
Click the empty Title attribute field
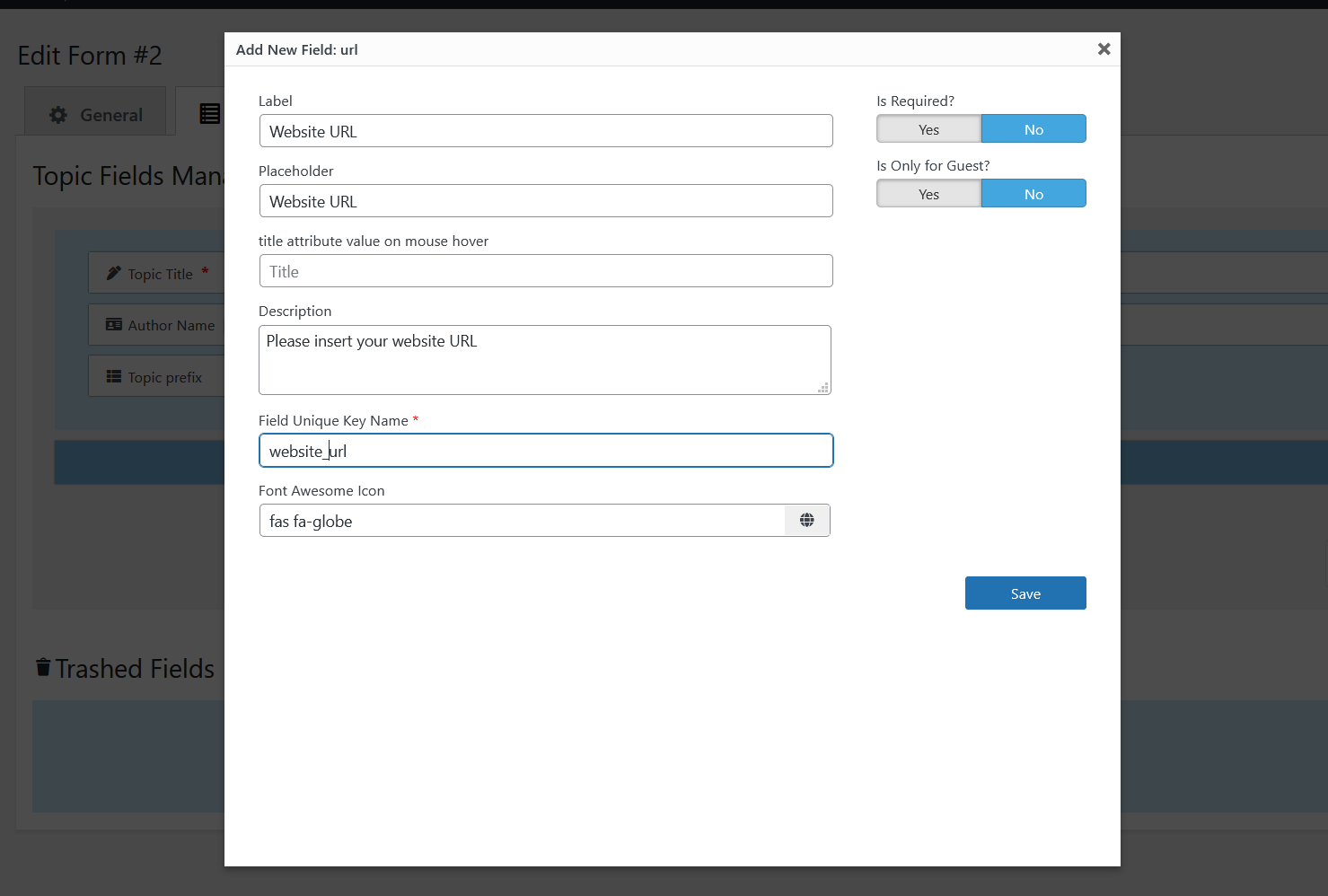click(545, 271)
